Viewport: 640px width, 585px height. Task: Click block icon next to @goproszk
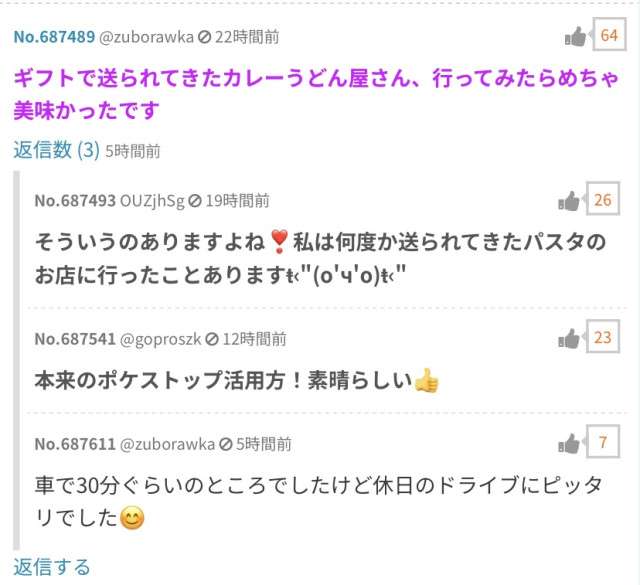tap(212, 339)
